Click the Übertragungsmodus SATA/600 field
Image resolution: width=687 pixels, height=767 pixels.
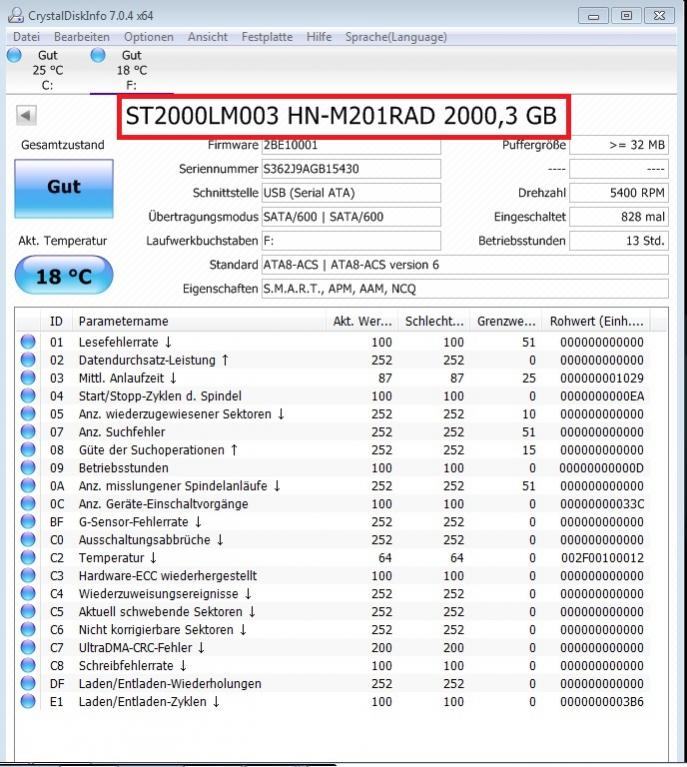(351, 217)
